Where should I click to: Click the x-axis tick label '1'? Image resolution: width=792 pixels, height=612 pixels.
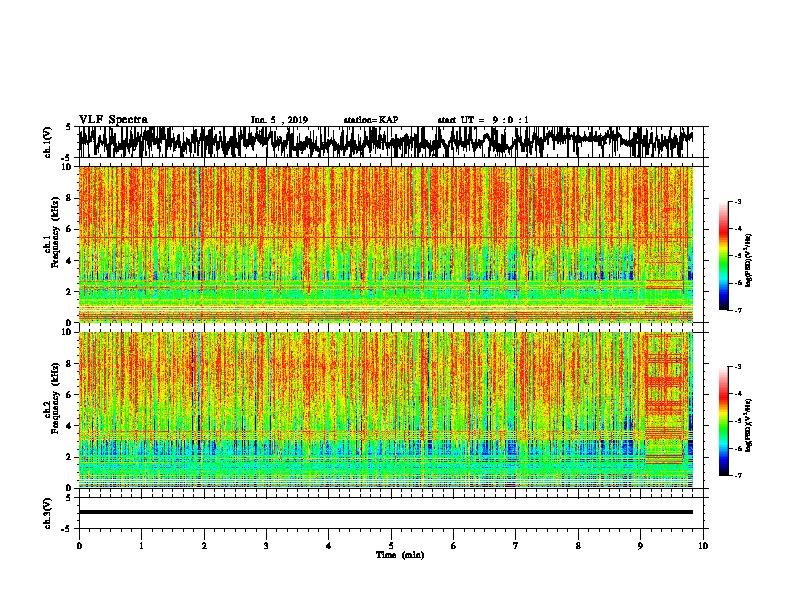coord(141,546)
